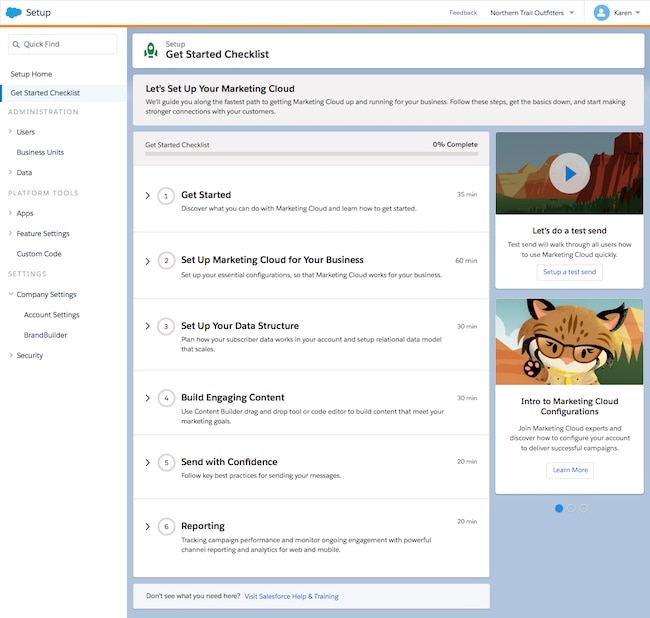Open Visit Salesforce Help & Training link
This screenshot has width=650, height=618.
pos(291,596)
